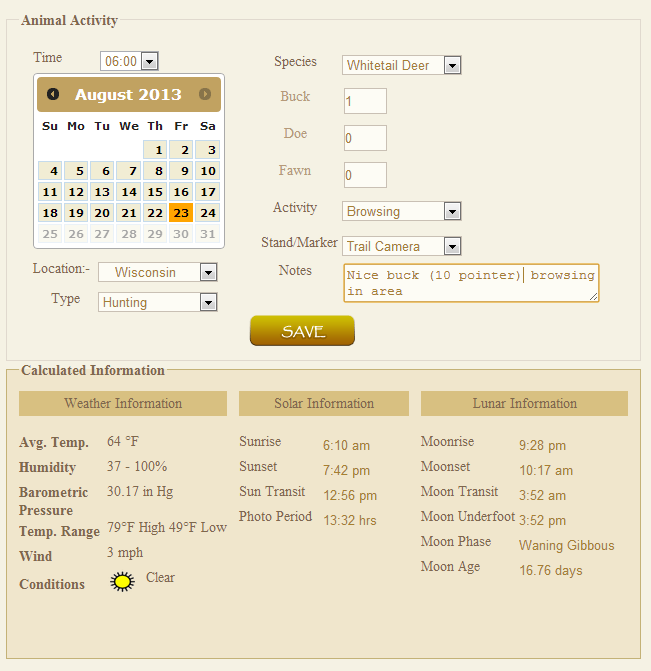Select August 18 on calendar
This screenshot has width=651, height=671.
pos(50,213)
